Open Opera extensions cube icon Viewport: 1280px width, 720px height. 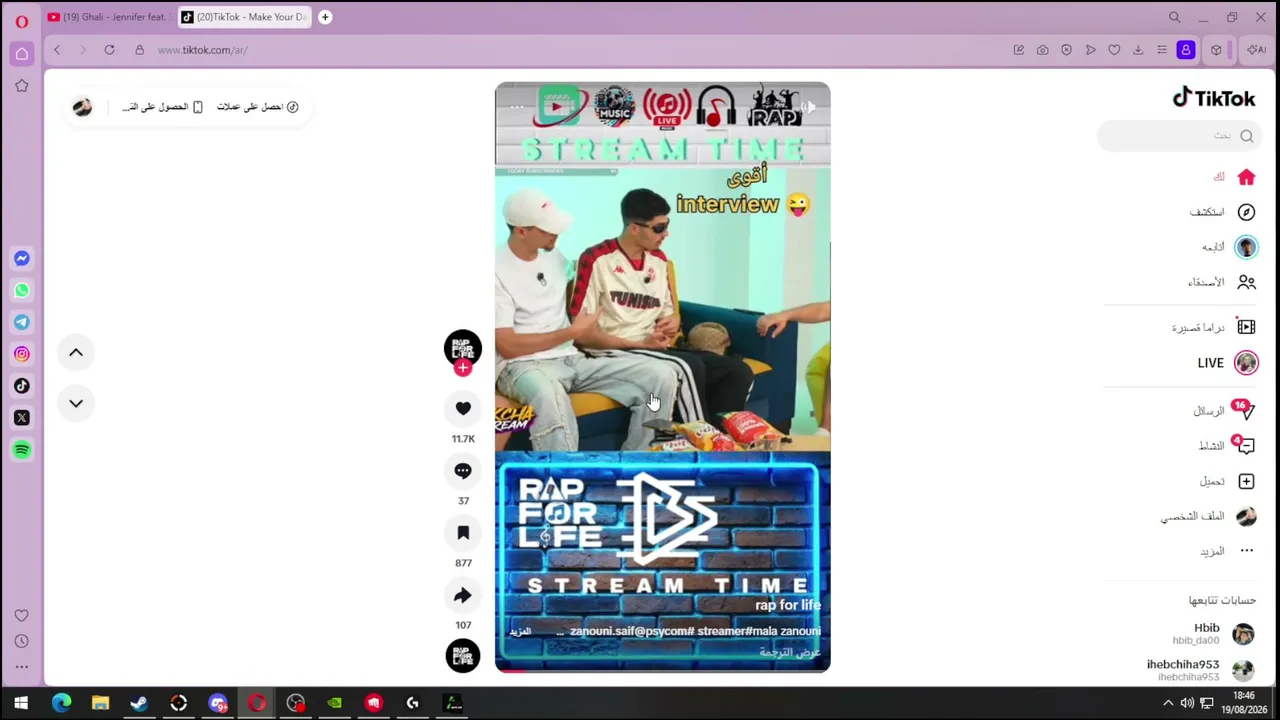coord(1216,50)
